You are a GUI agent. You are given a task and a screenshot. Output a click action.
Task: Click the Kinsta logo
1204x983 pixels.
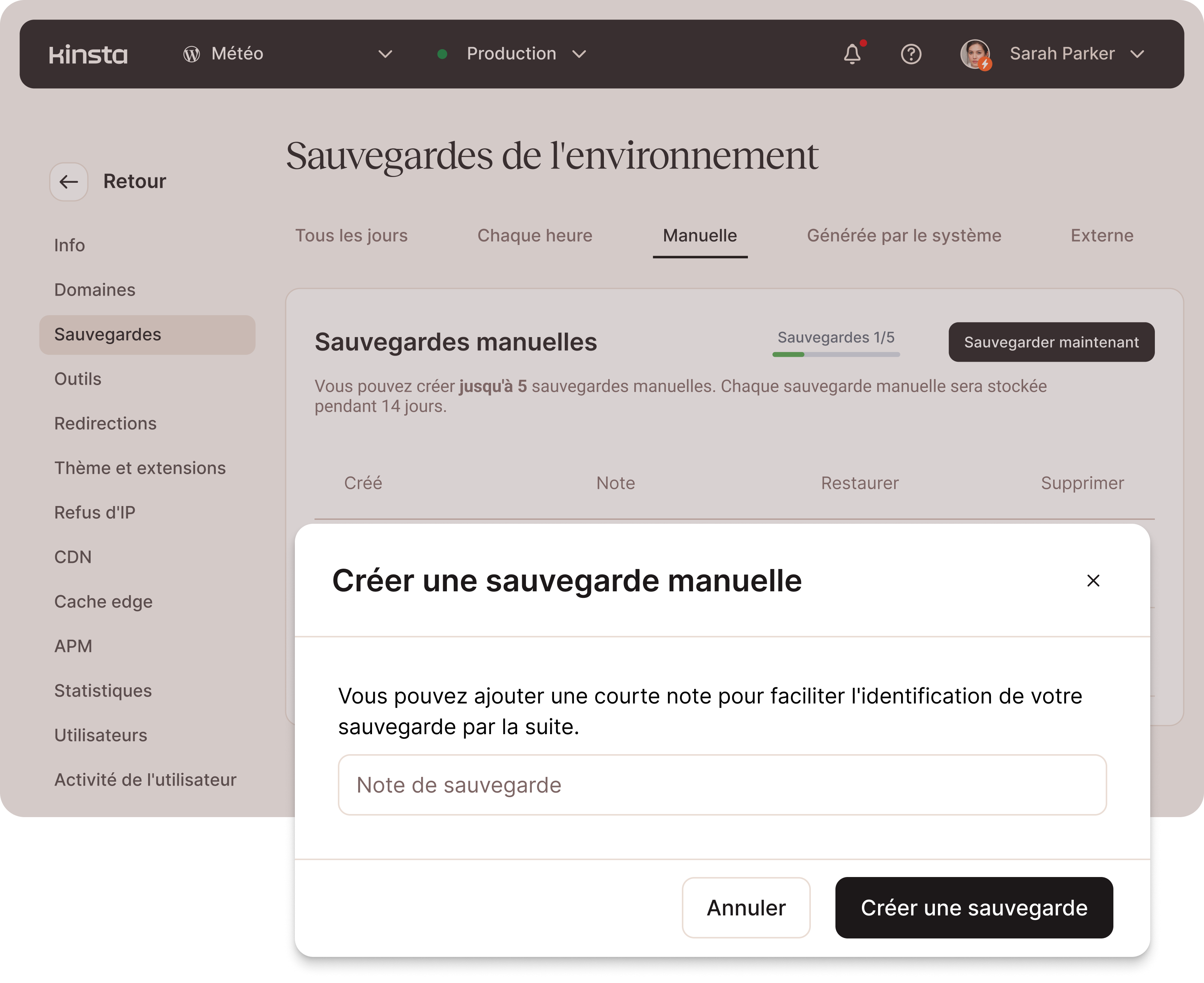[88, 55]
